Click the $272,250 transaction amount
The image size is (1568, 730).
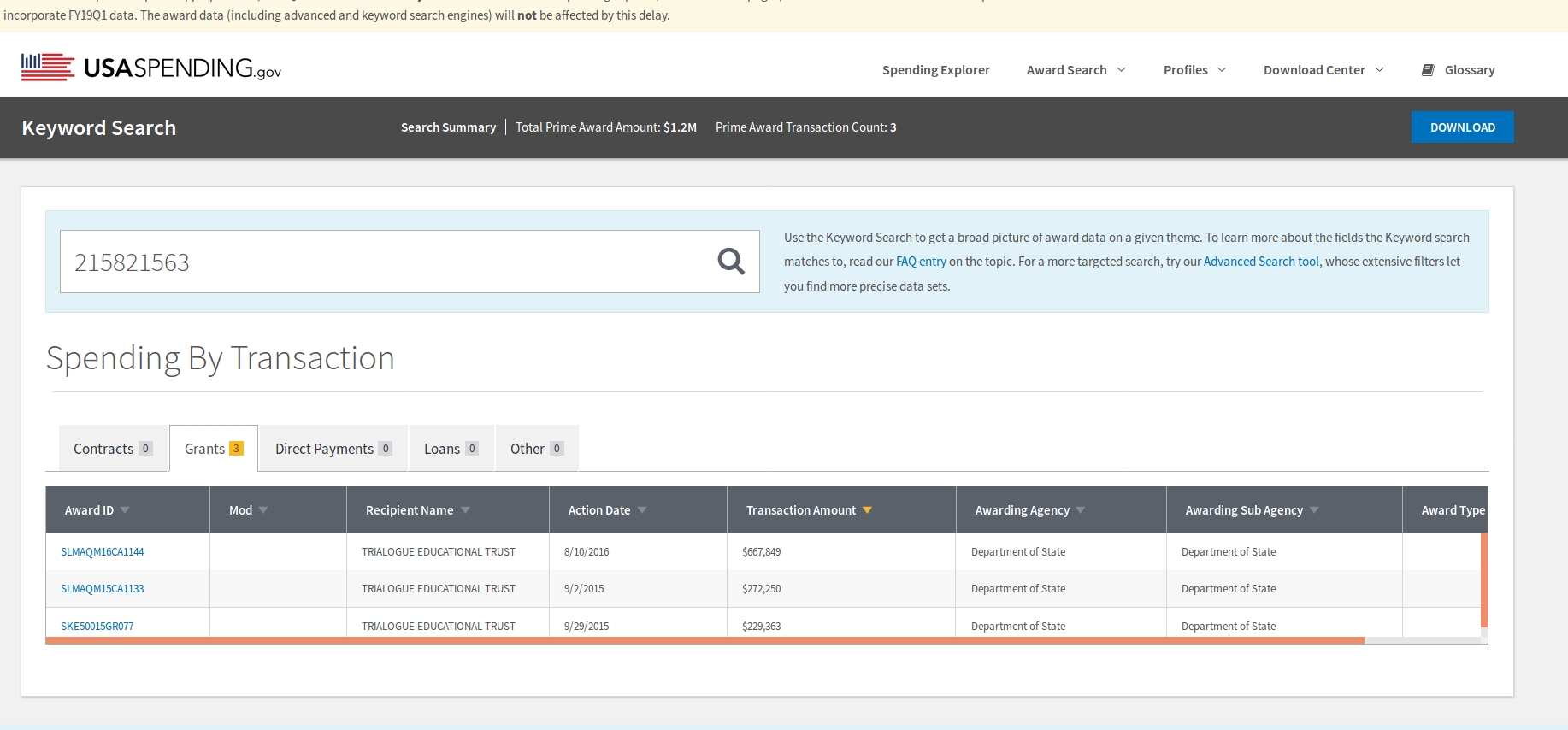point(761,589)
